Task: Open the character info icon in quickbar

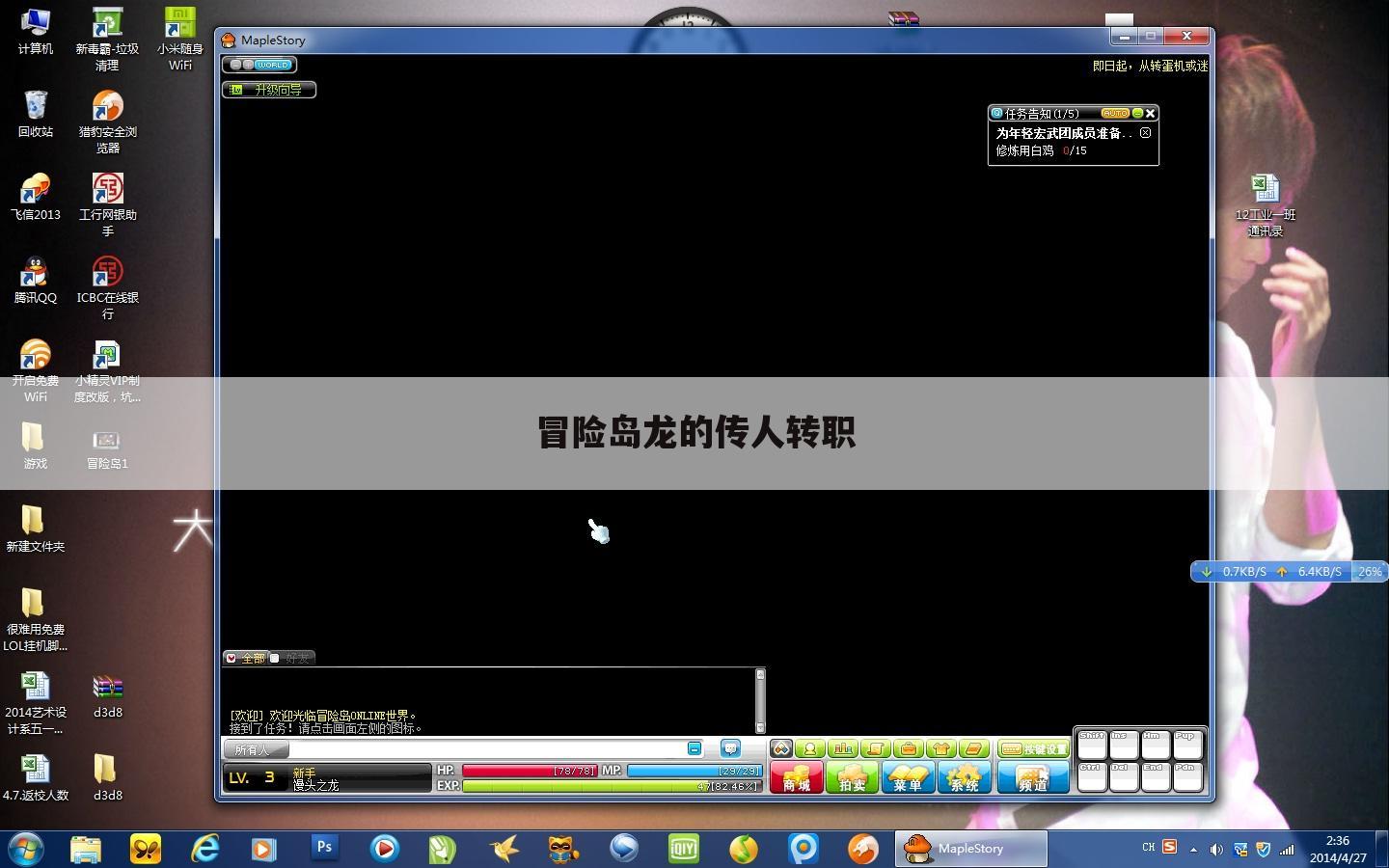Action: [810, 749]
